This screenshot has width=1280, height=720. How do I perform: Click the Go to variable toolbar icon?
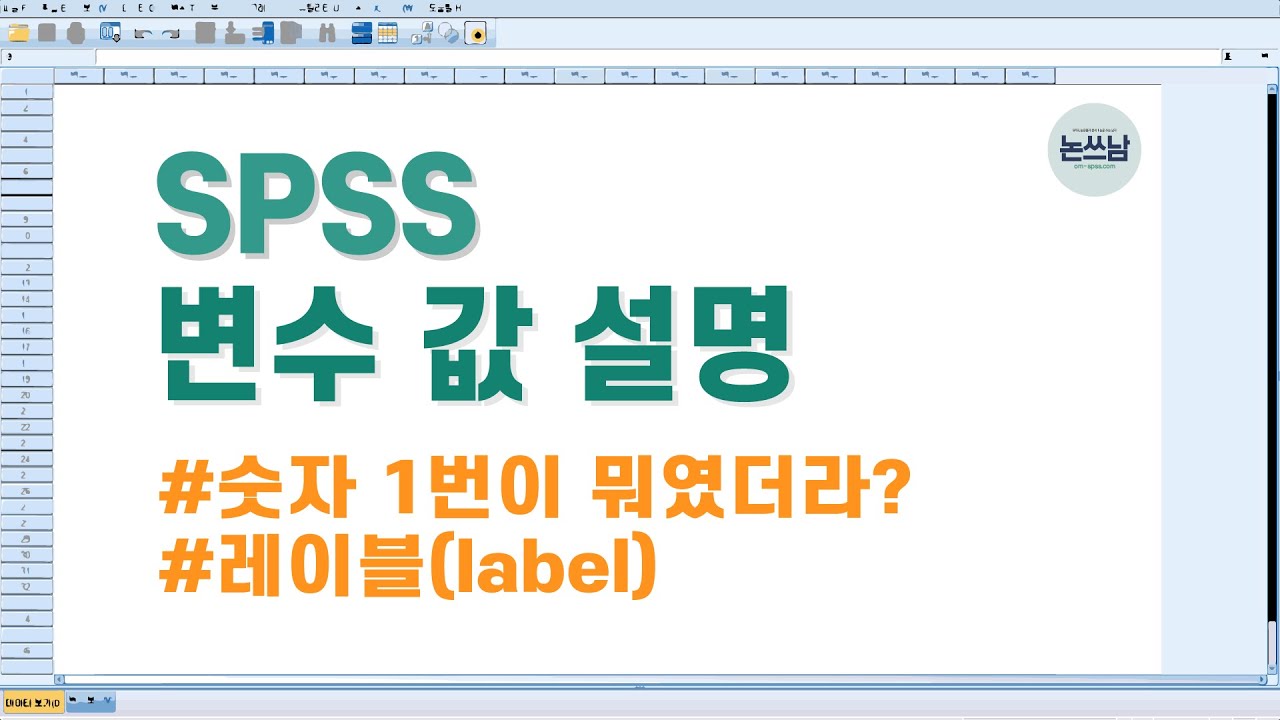tap(235, 33)
